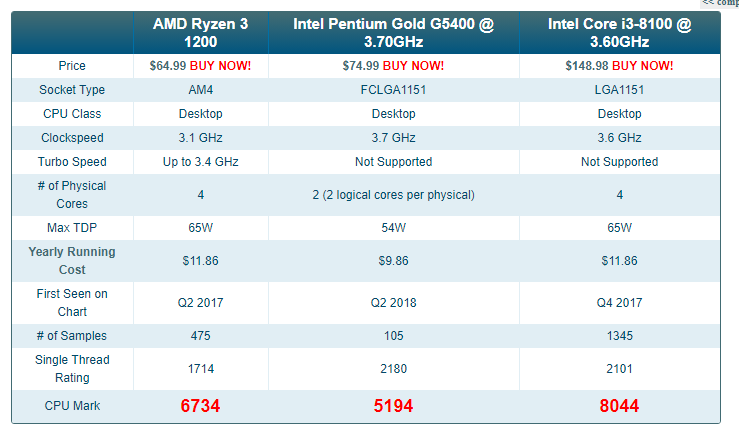This screenshot has height=441, width=739.
Task: Click the Max TDP row label
Action: pyautogui.click(x=72, y=227)
